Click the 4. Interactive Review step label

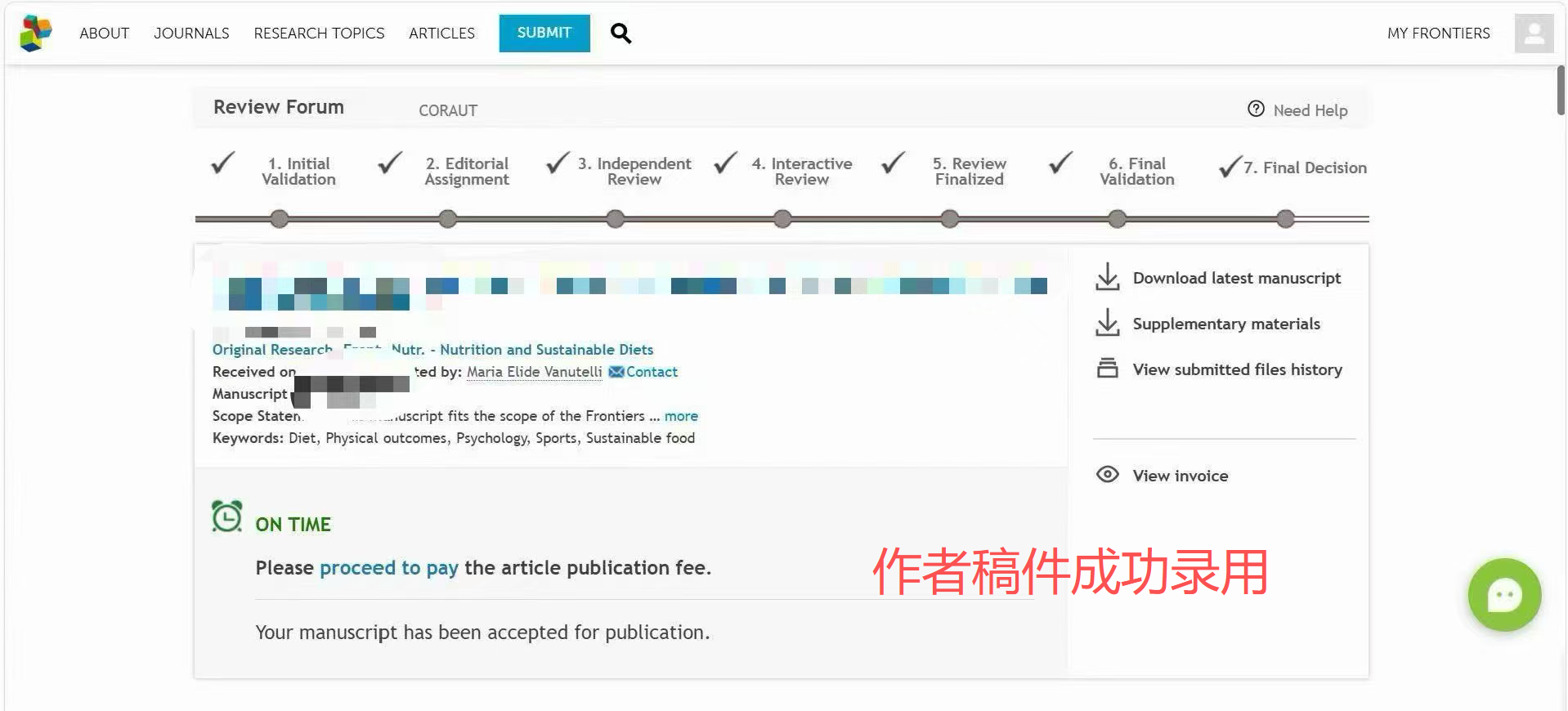point(802,172)
